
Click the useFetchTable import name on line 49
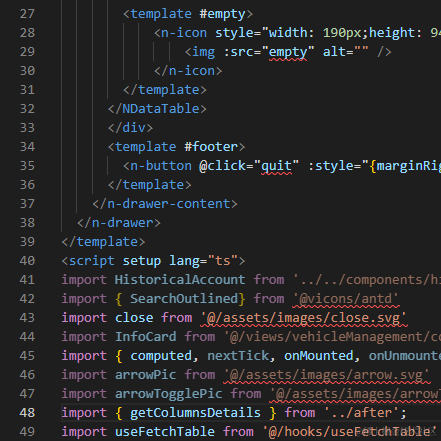[165, 432]
